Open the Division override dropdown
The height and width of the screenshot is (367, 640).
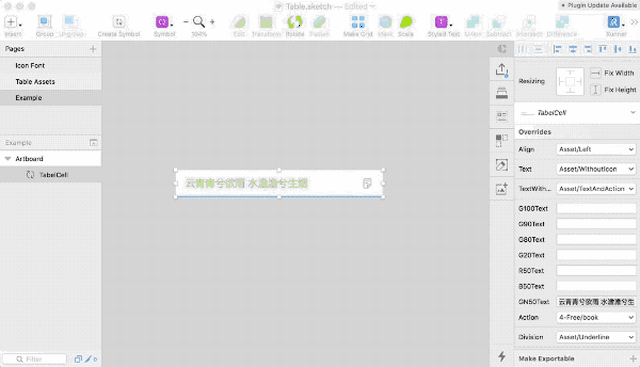pos(596,337)
